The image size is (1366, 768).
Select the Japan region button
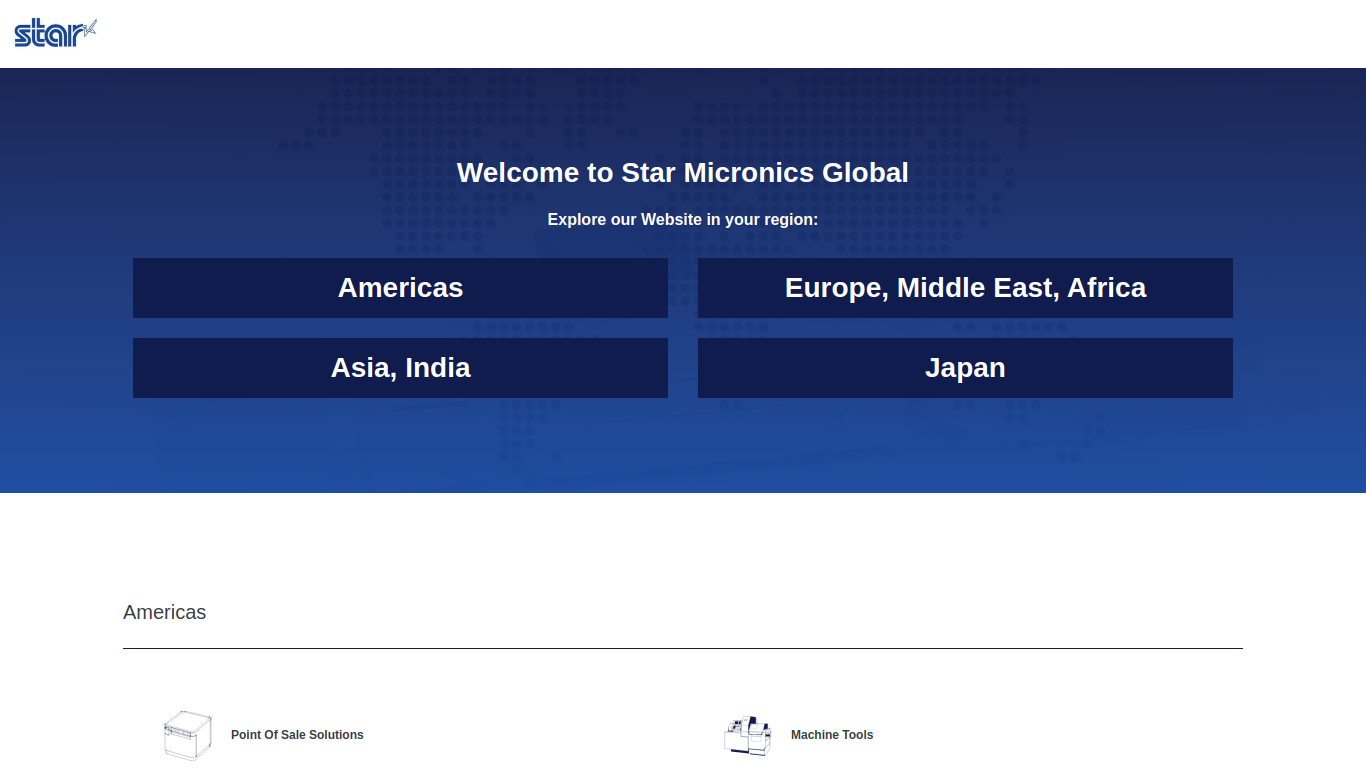tap(965, 368)
